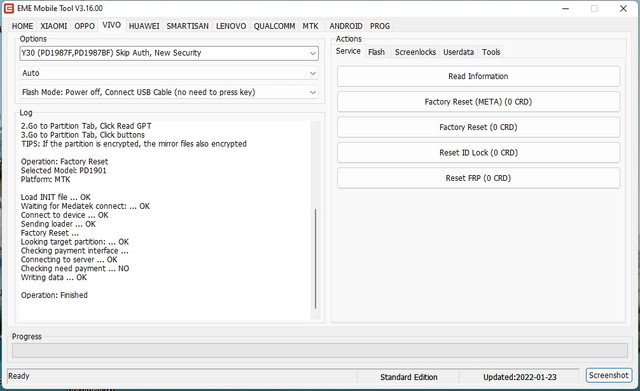This screenshot has height=391, width=640.
Task: Click 'Checking need payment ... NO' log line
Action: (75, 269)
